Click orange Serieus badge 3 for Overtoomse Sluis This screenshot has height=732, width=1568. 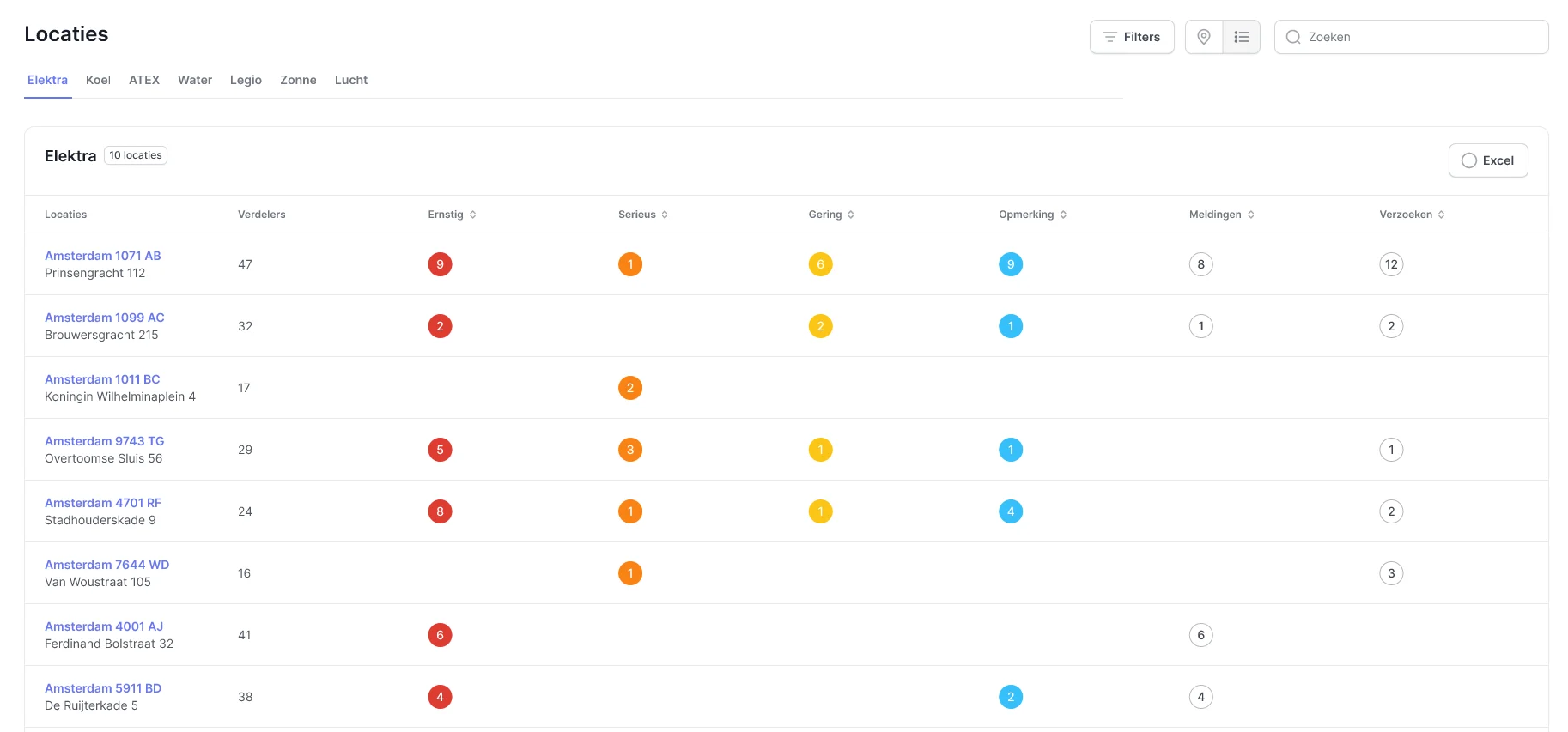click(x=630, y=450)
